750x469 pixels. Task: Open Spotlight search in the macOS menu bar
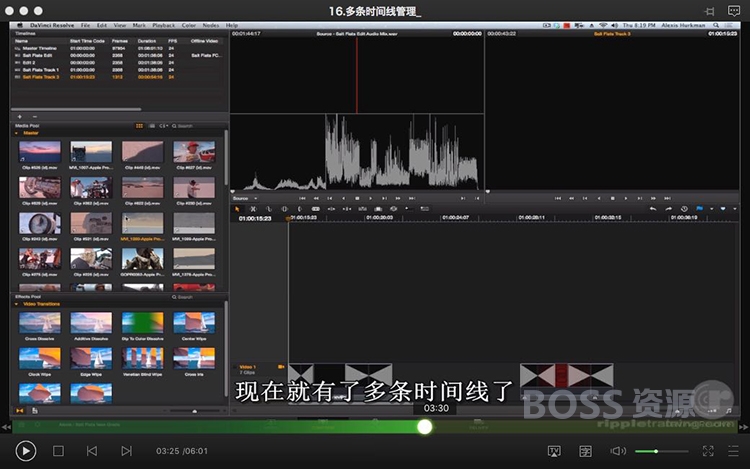pyautogui.click(x=716, y=25)
